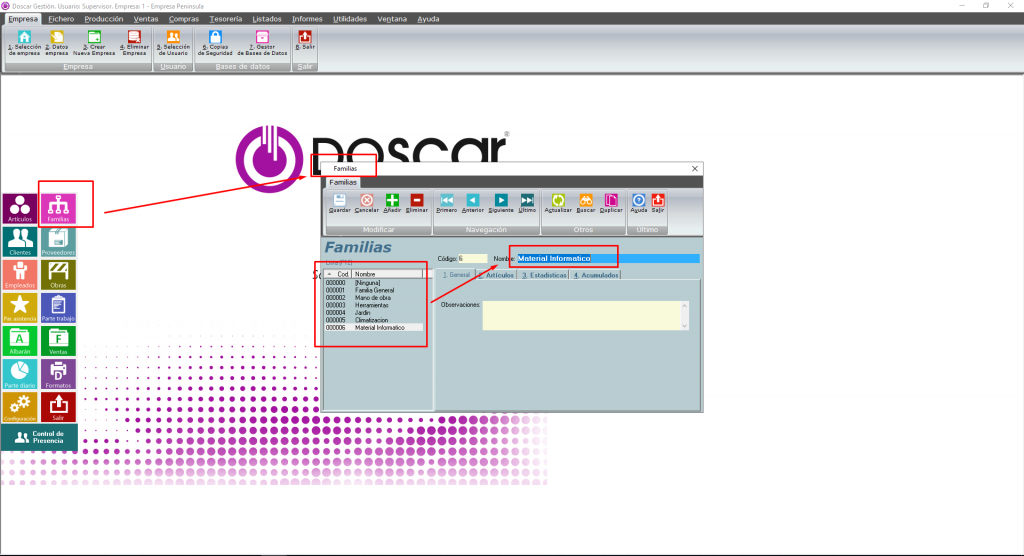The height and width of the screenshot is (556, 1024).
Task: Click the Código input field
Action: click(x=472, y=259)
